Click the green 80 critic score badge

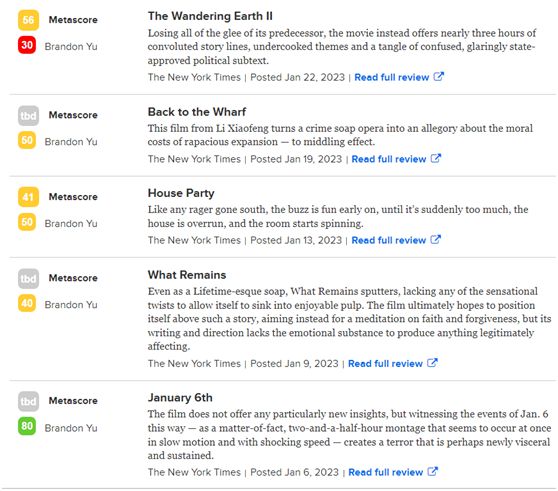click(x=27, y=426)
